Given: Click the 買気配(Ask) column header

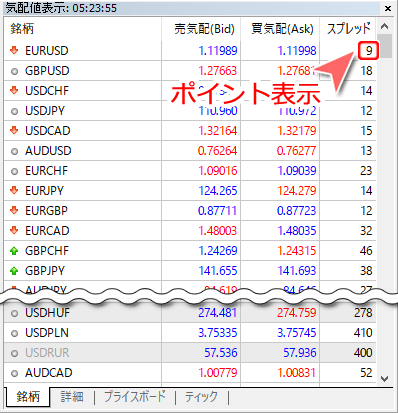Looking at the screenshot, I should [x=280, y=29].
